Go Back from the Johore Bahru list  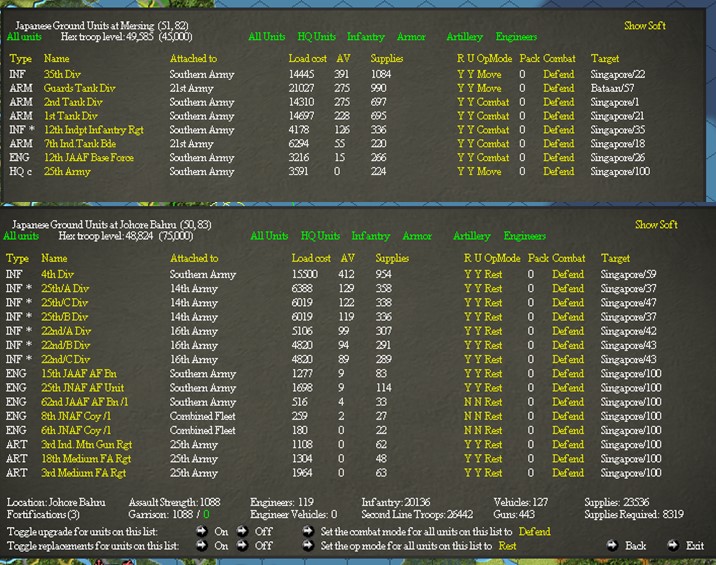(635, 546)
